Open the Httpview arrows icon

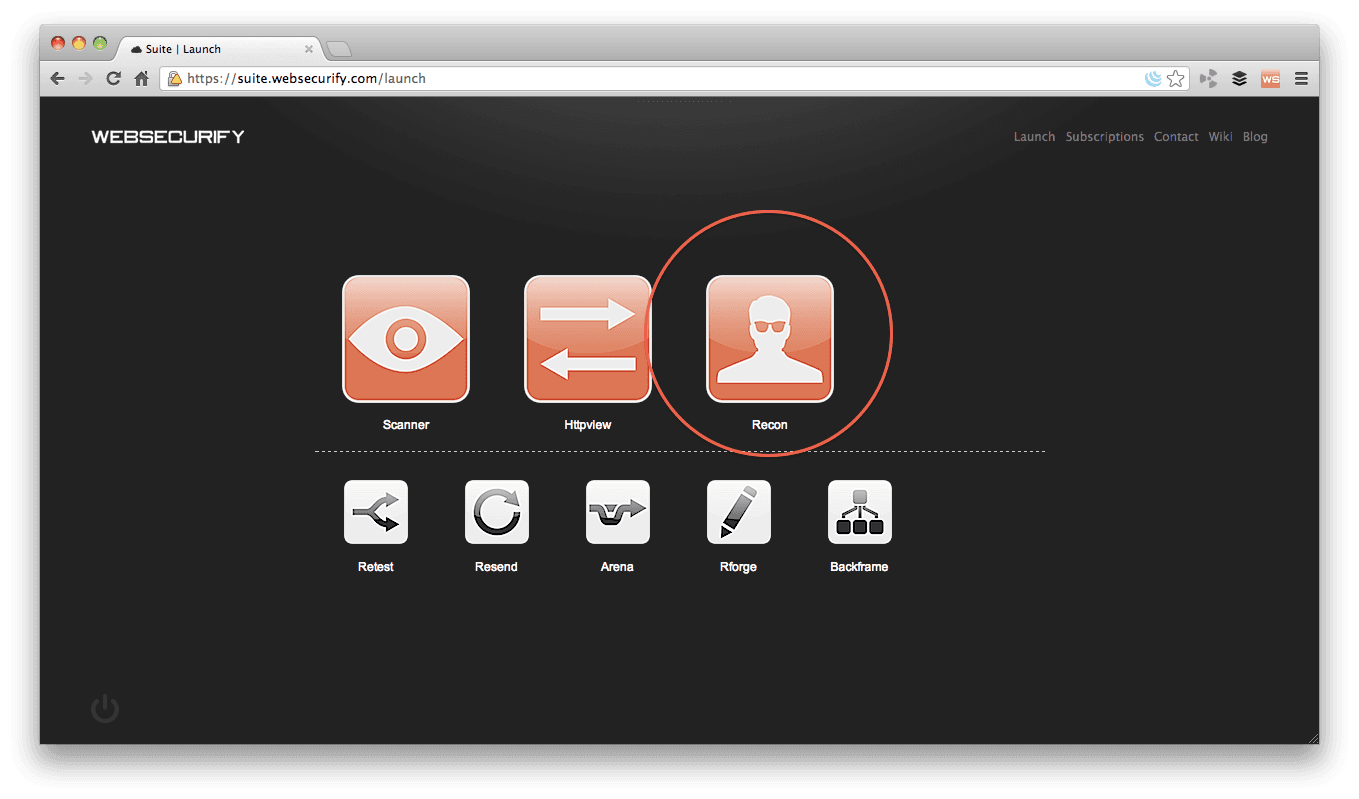pos(588,339)
